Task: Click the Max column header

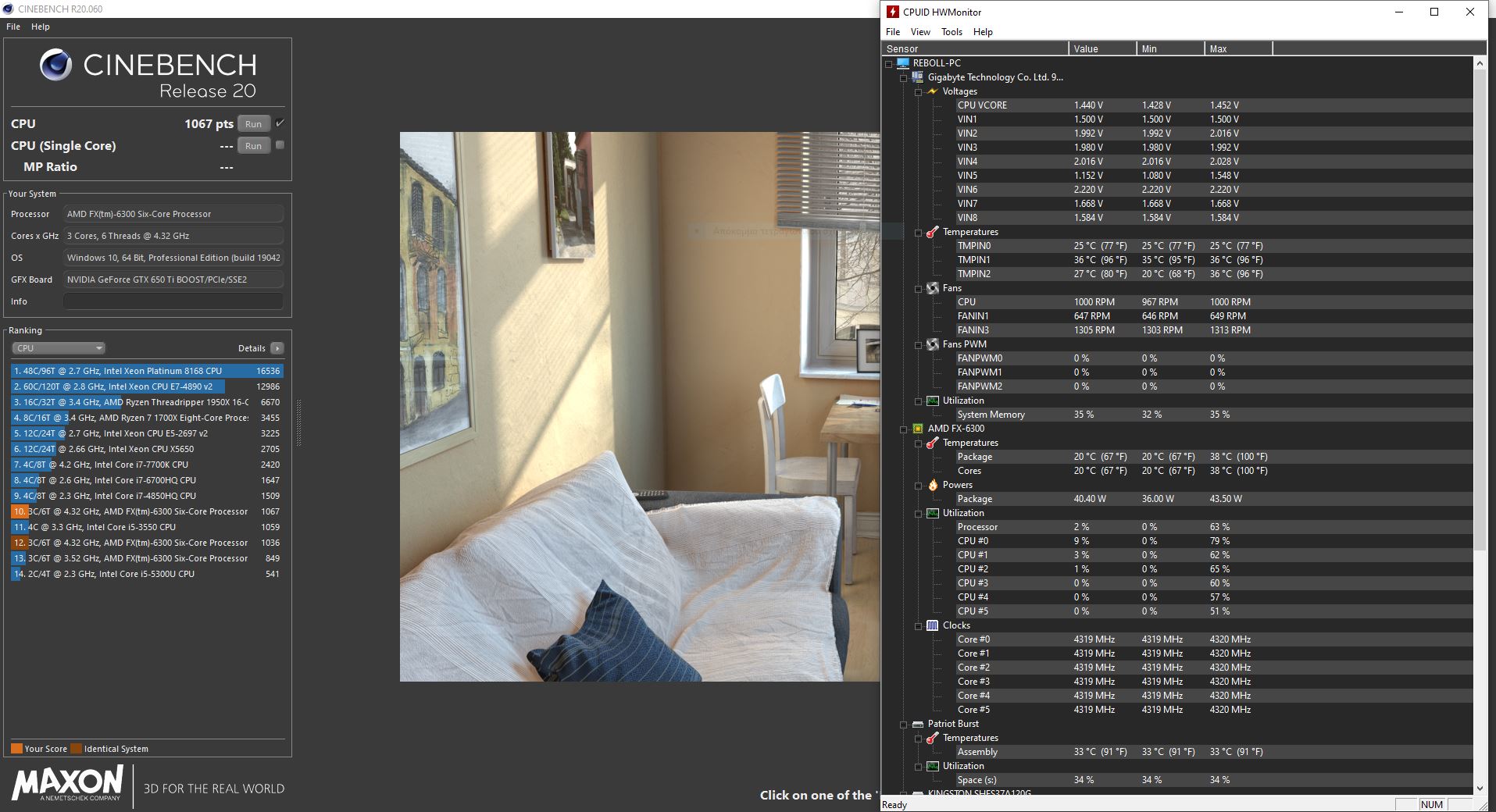Action: pos(1238,48)
